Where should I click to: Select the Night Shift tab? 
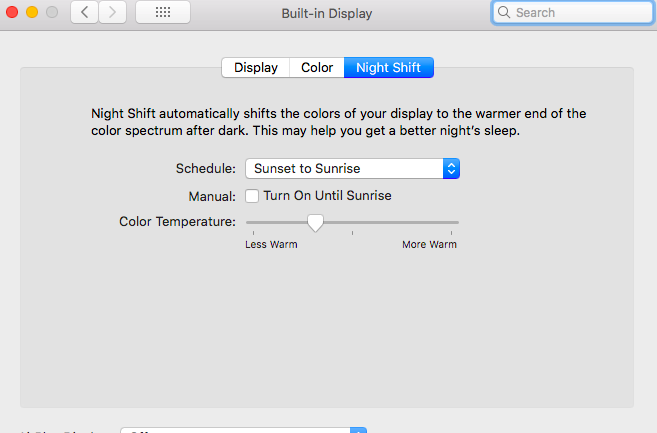[x=388, y=68]
